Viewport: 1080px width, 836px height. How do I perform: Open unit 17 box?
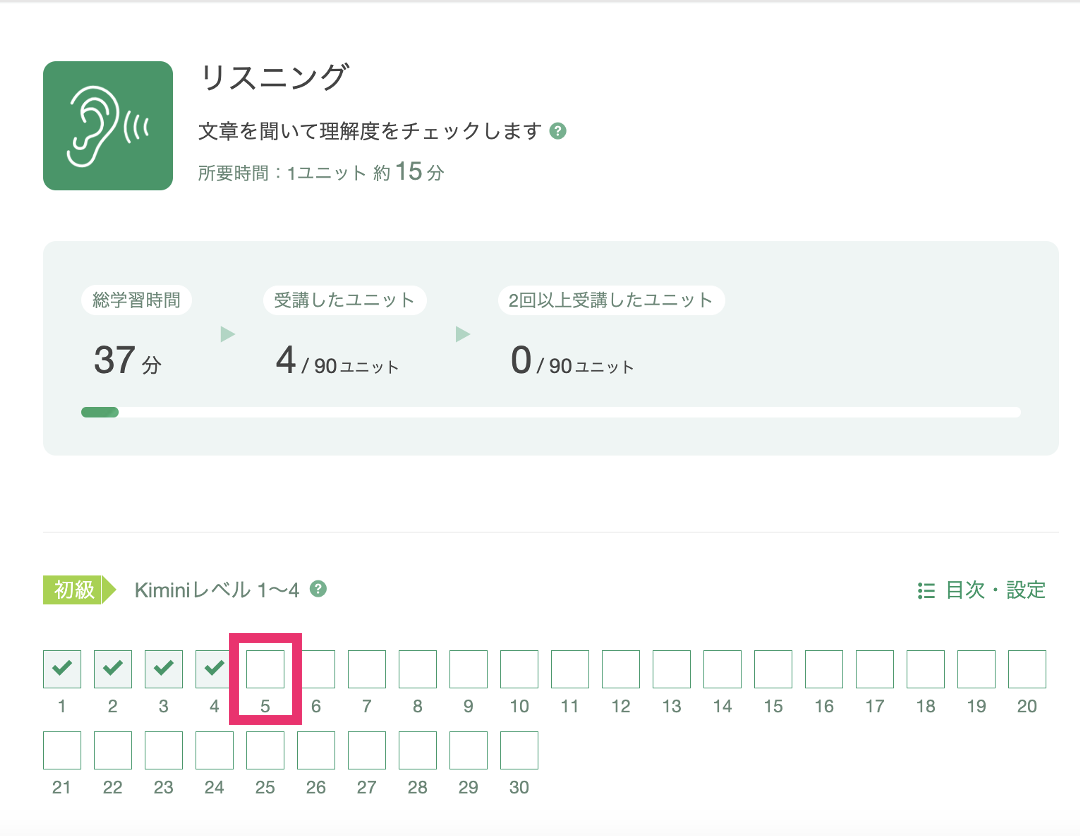click(875, 669)
